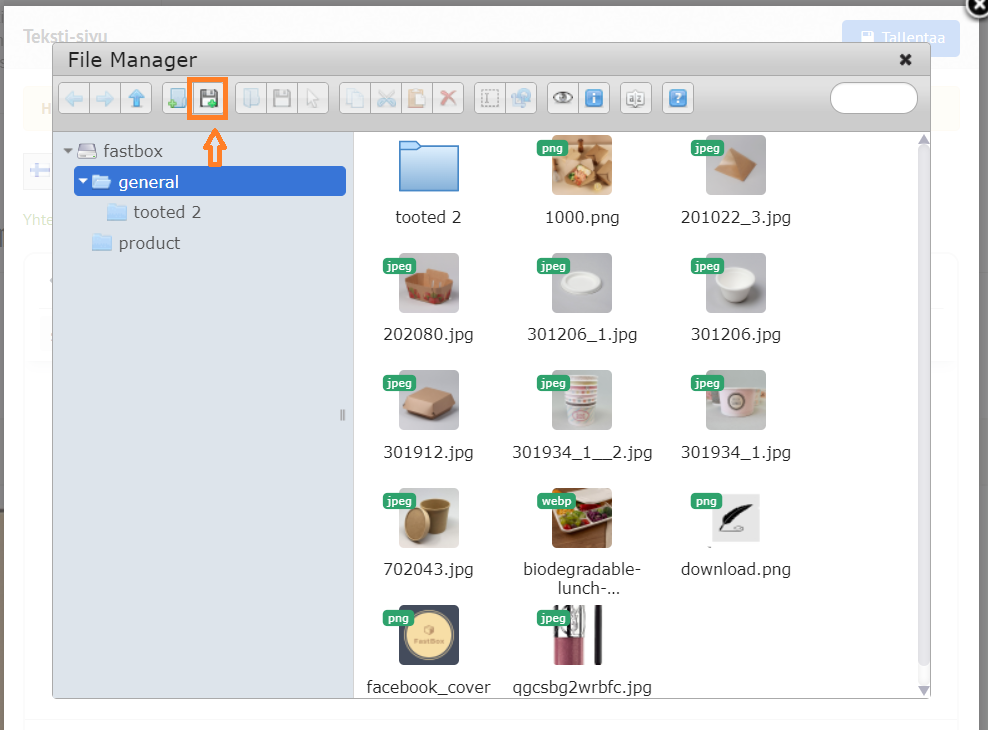Select download.png thumbnail
Viewport: 988px width, 730px height.
tap(735, 518)
